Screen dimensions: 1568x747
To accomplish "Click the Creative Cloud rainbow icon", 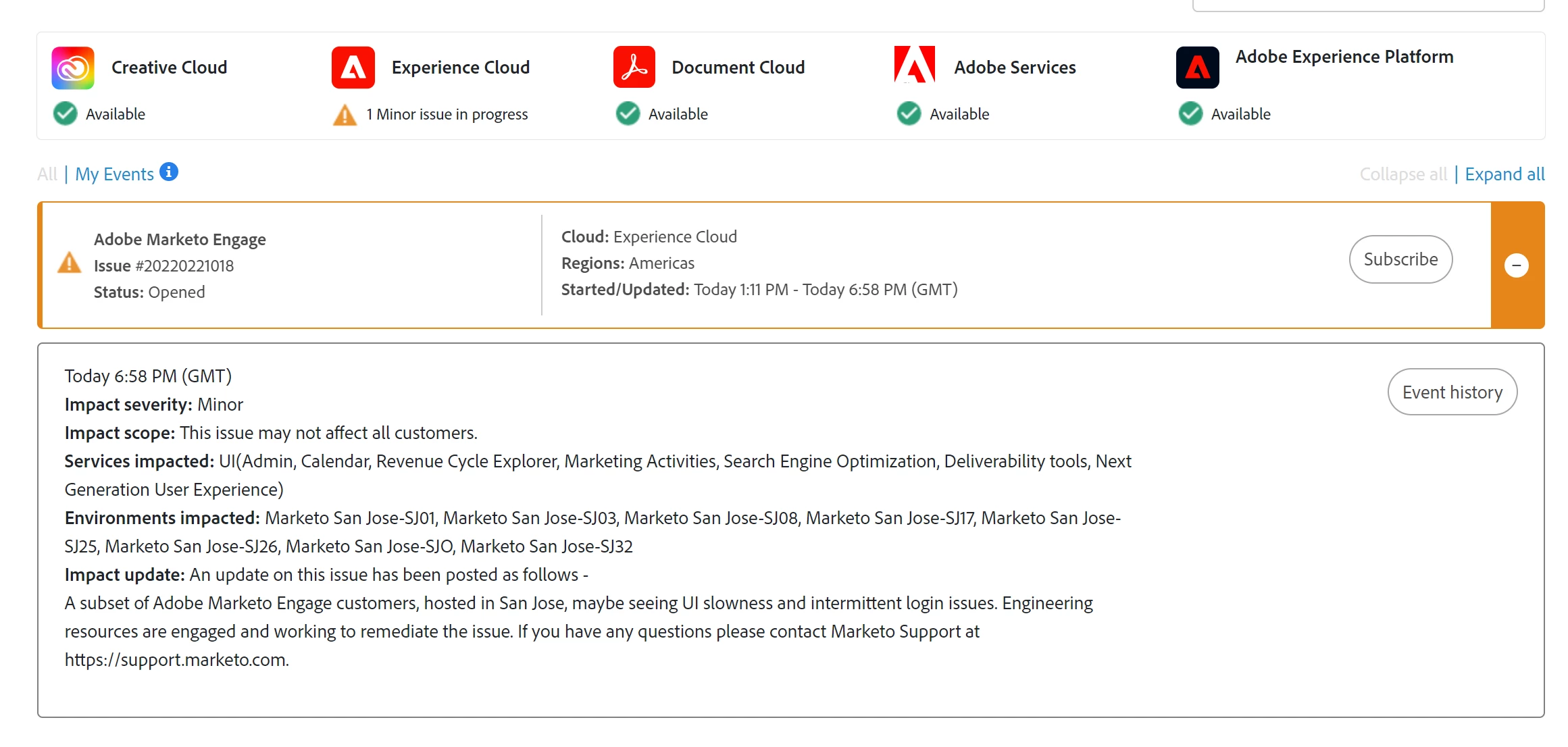I will click(73, 68).
